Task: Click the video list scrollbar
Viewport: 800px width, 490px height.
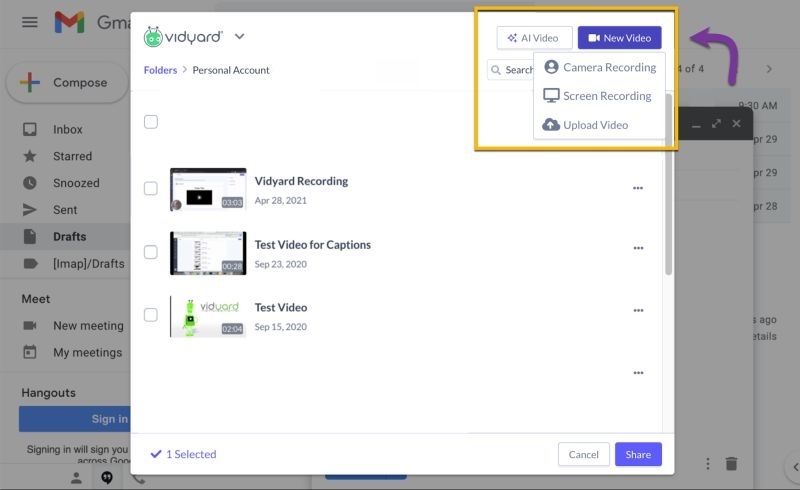Action: coord(668,185)
